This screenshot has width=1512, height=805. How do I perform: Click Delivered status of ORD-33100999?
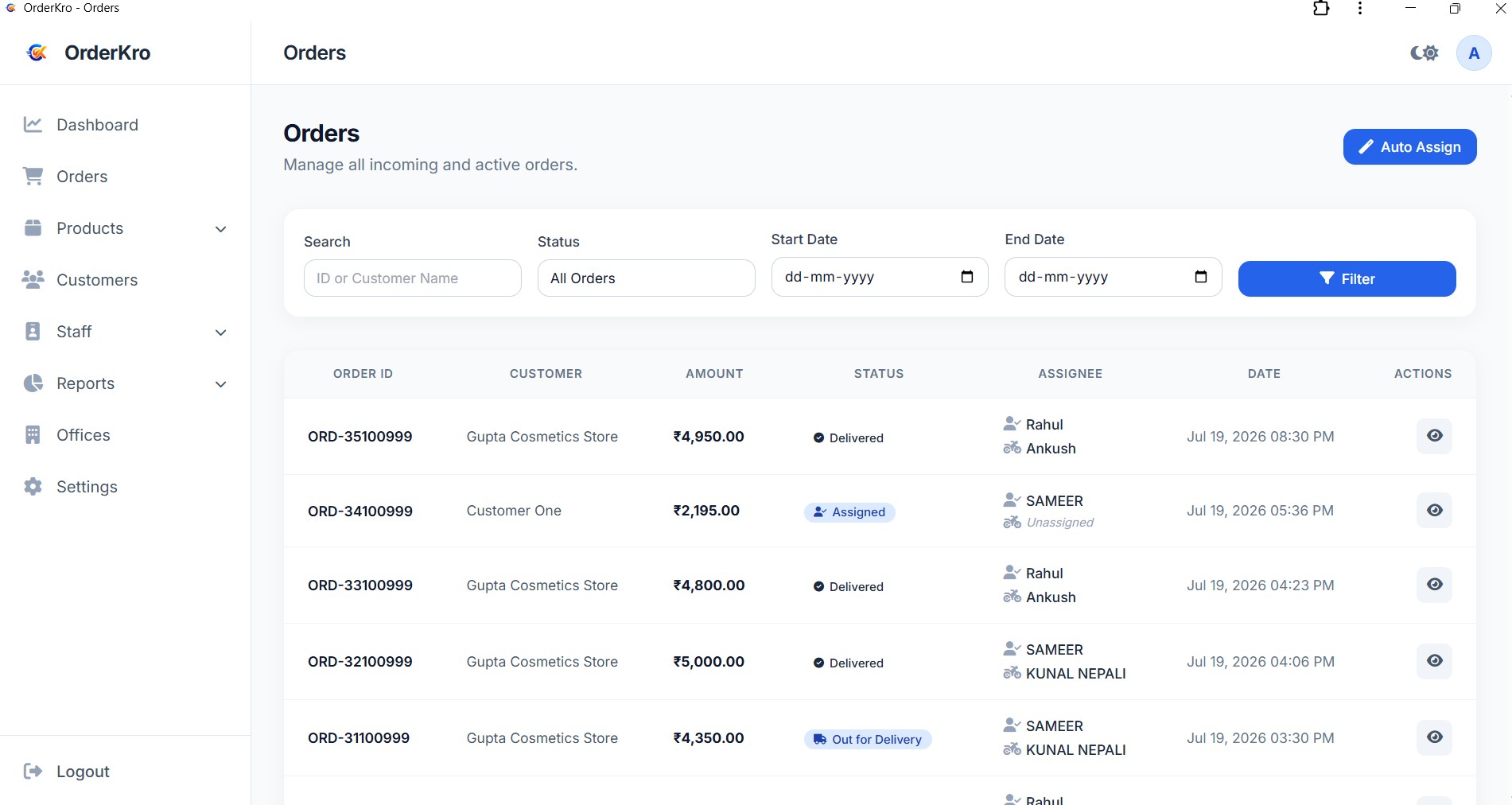[x=848, y=587]
